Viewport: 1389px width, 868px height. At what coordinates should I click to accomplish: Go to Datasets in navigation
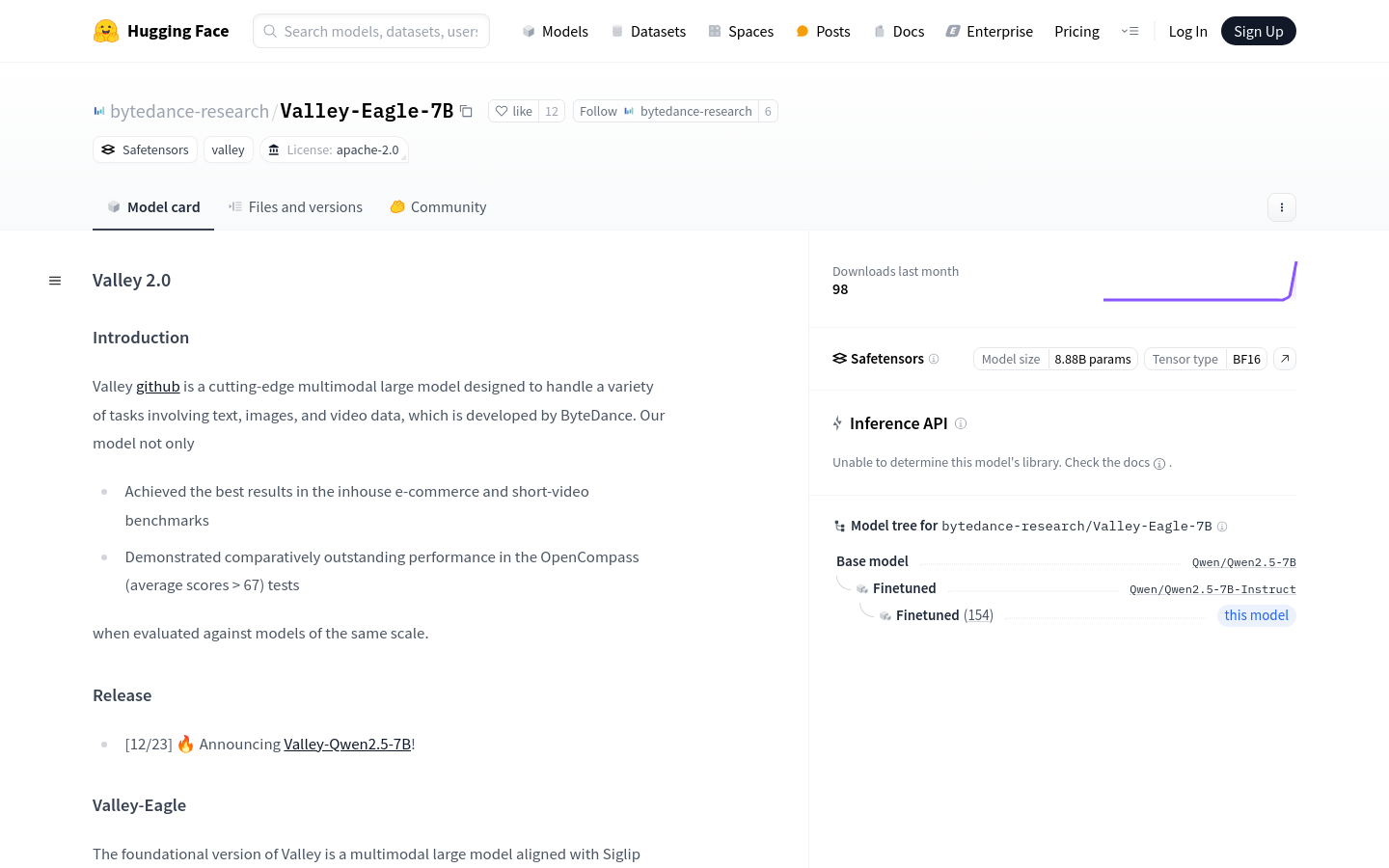(x=648, y=31)
